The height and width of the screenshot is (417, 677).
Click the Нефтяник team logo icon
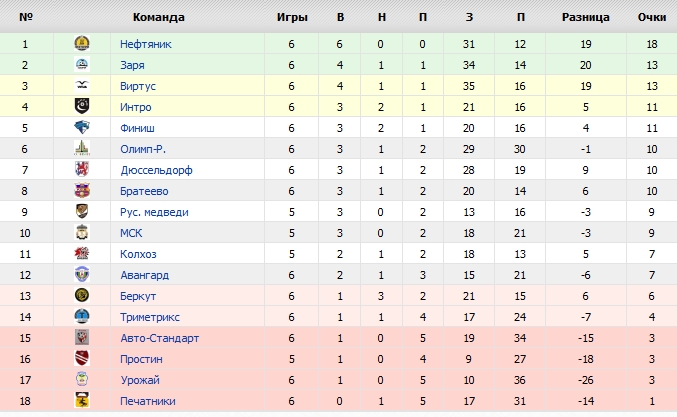coord(82,44)
